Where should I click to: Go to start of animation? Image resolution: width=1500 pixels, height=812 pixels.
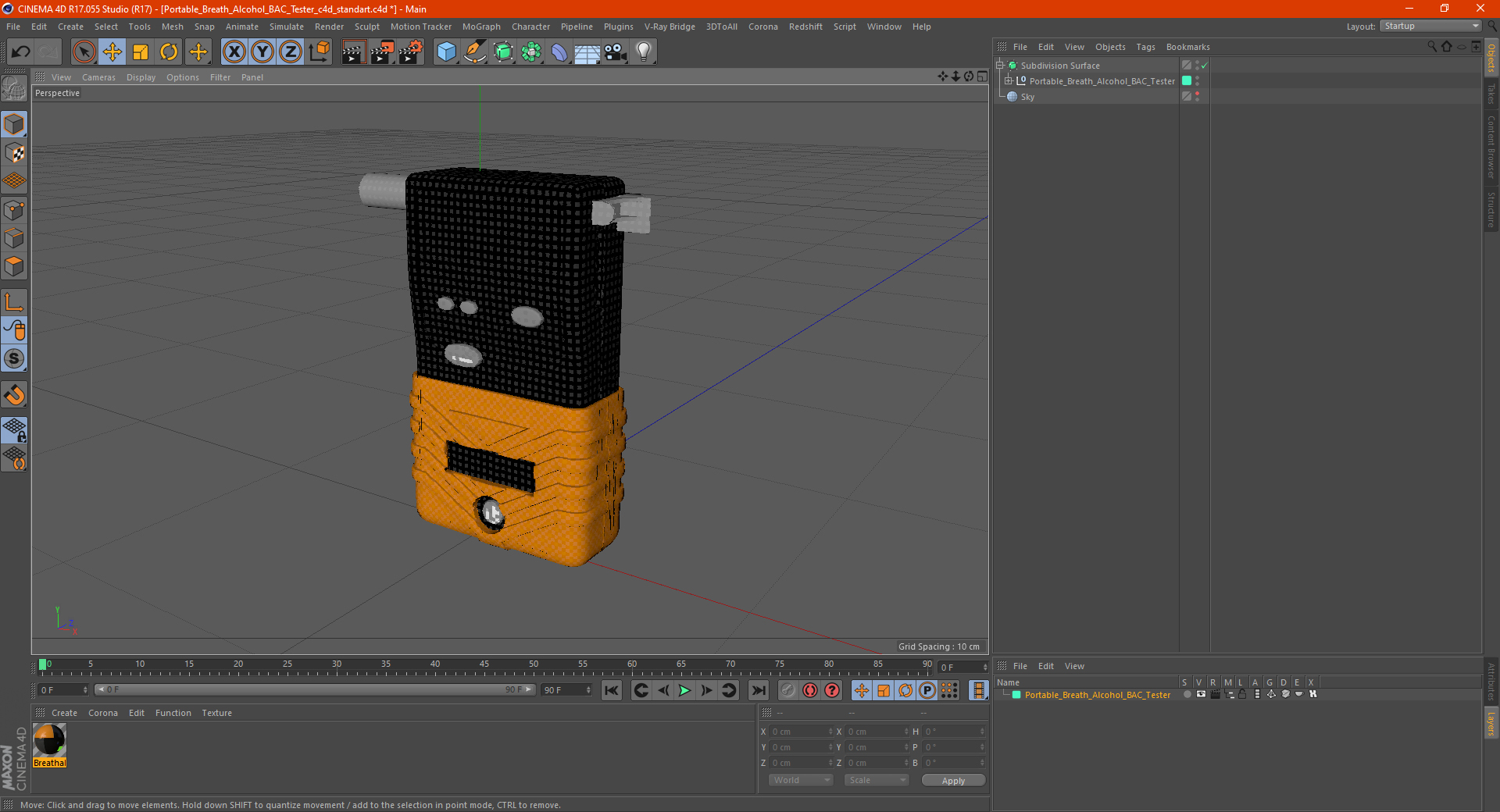(612, 690)
